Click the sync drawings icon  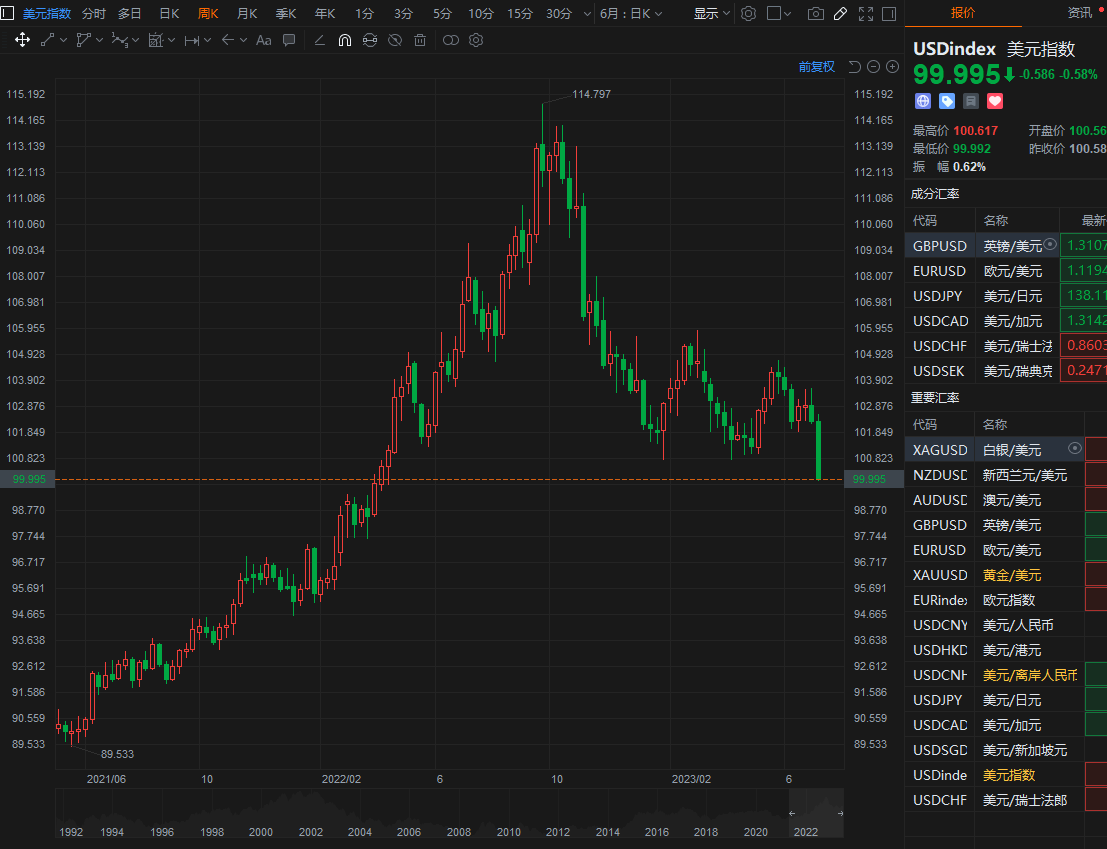(x=370, y=40)
